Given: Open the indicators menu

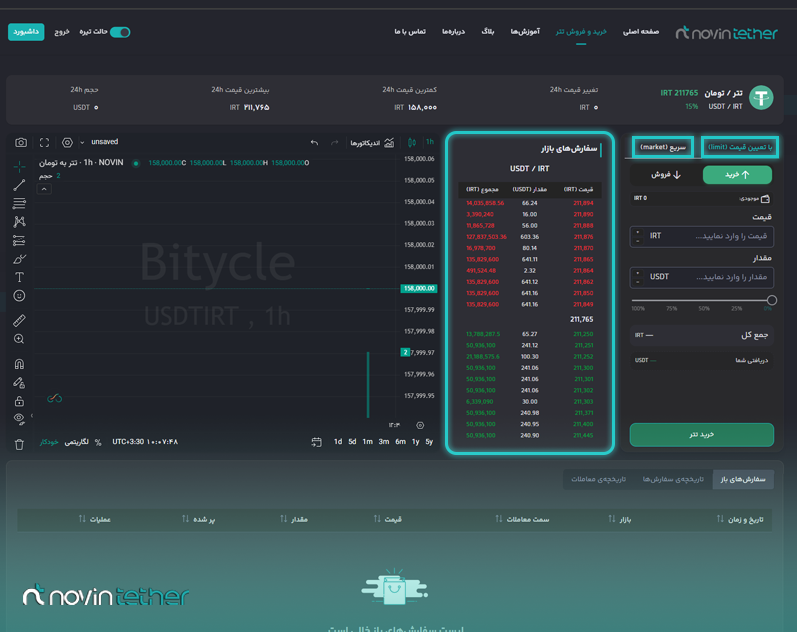Looking at the screenshot, I should click(x=372, y=143).
